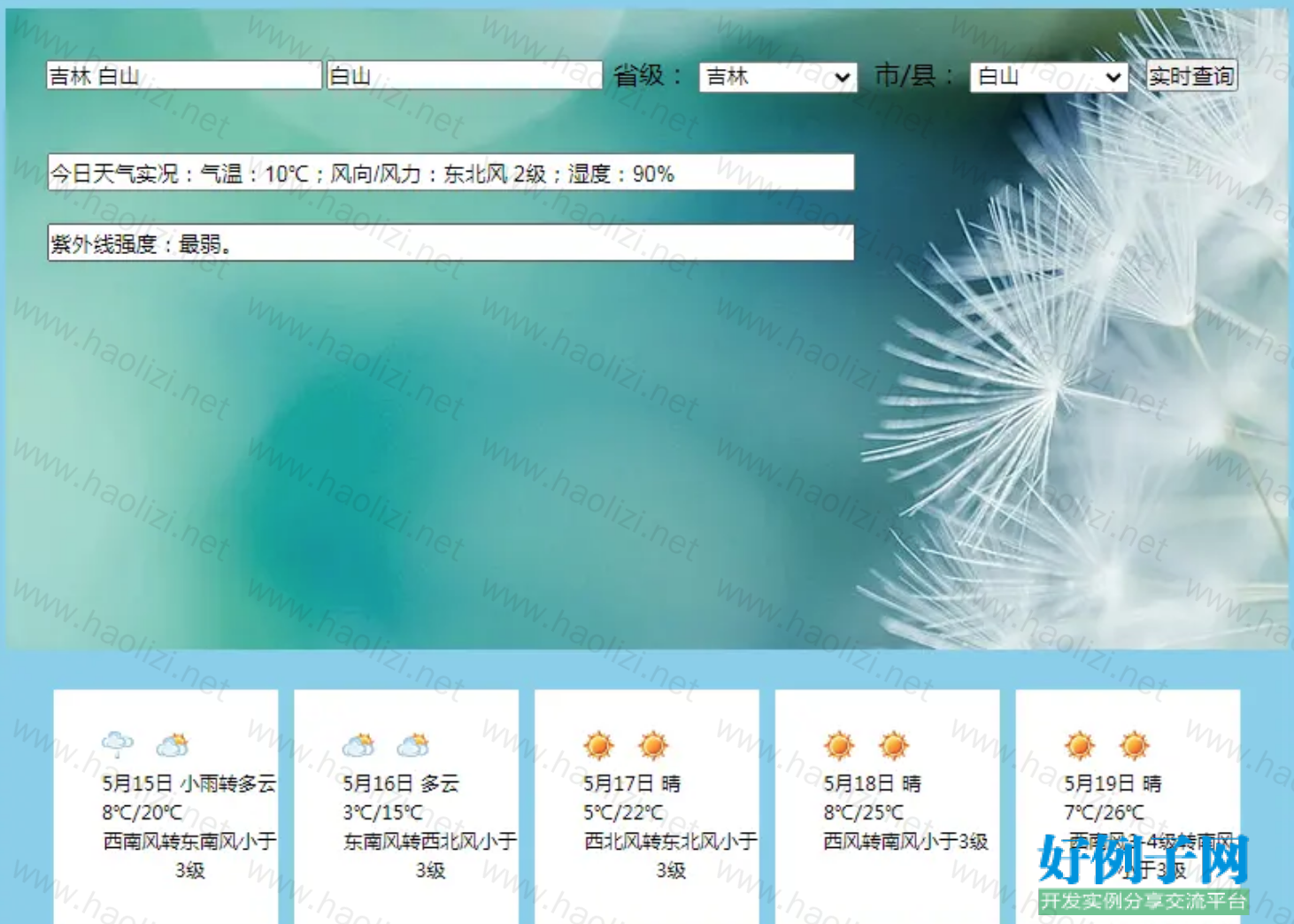Click the left cloudy icon for 5月16日
The width and height of the screenshot is (1294, 924).
pyautogui.click(x=358, y=745)
